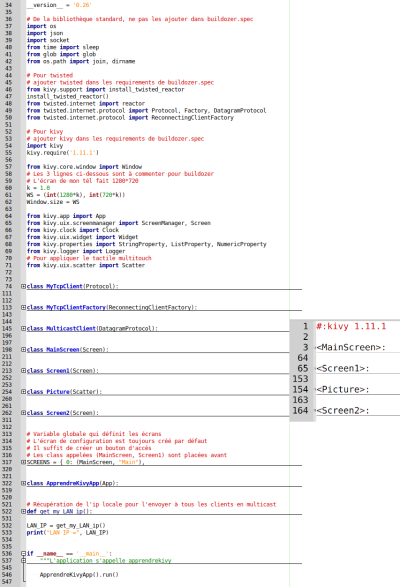Expand the get_my_LAN_ip function fold
The width and height of the screenshot is (400, 587).
pos(23,511)
